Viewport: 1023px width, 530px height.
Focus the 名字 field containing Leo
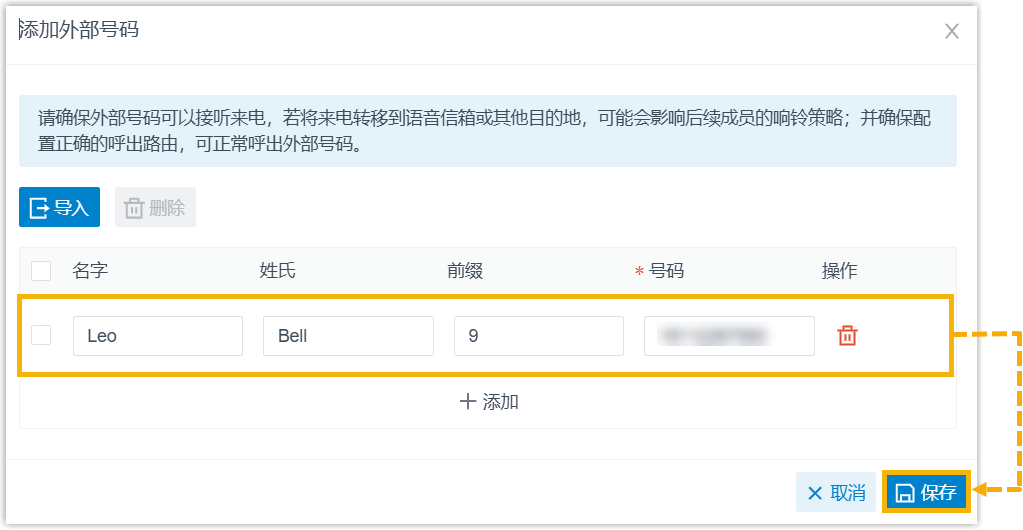click(x=158, y=336)
